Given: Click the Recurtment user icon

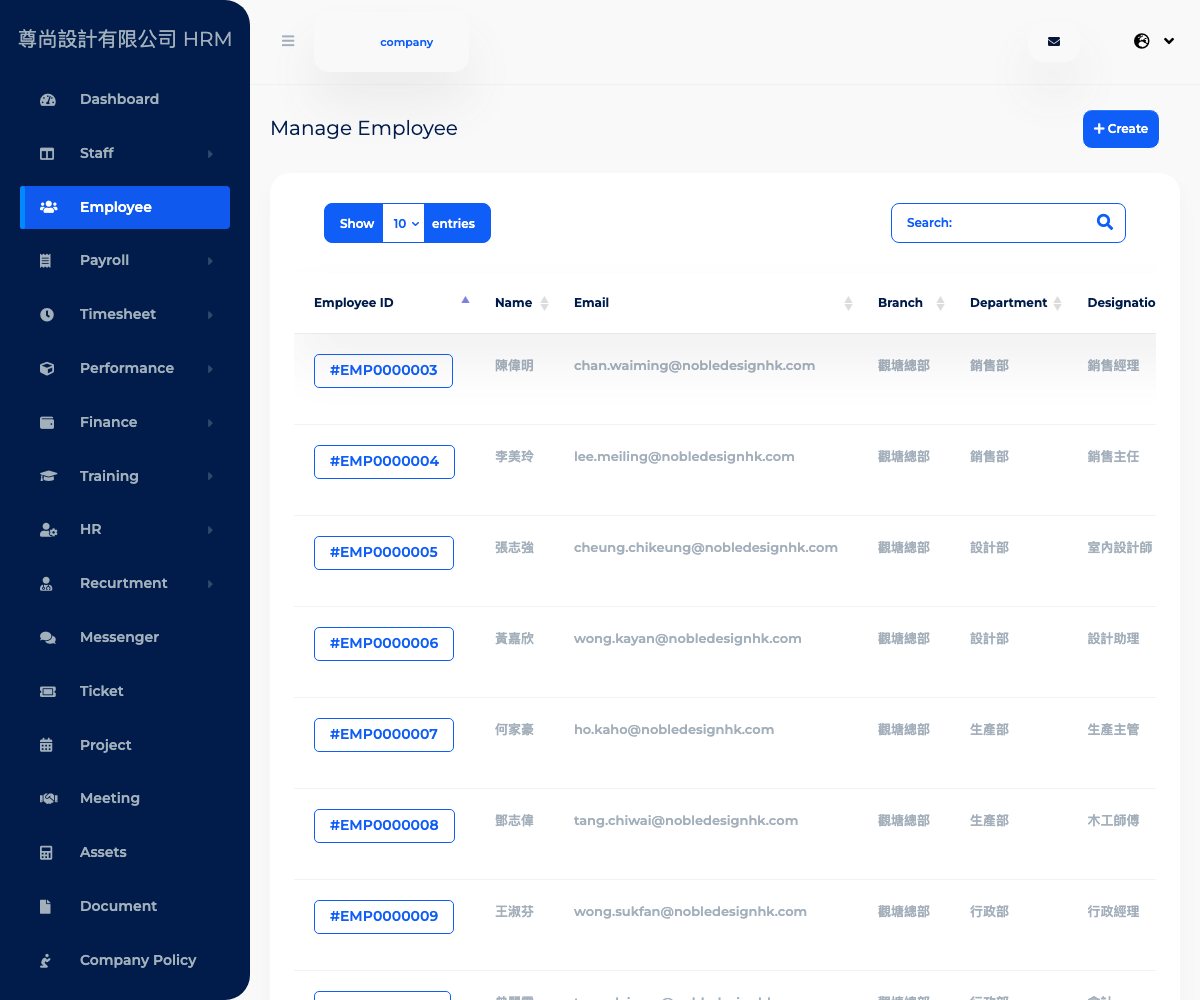Looking at the screenshot, I should coord(46,584).
